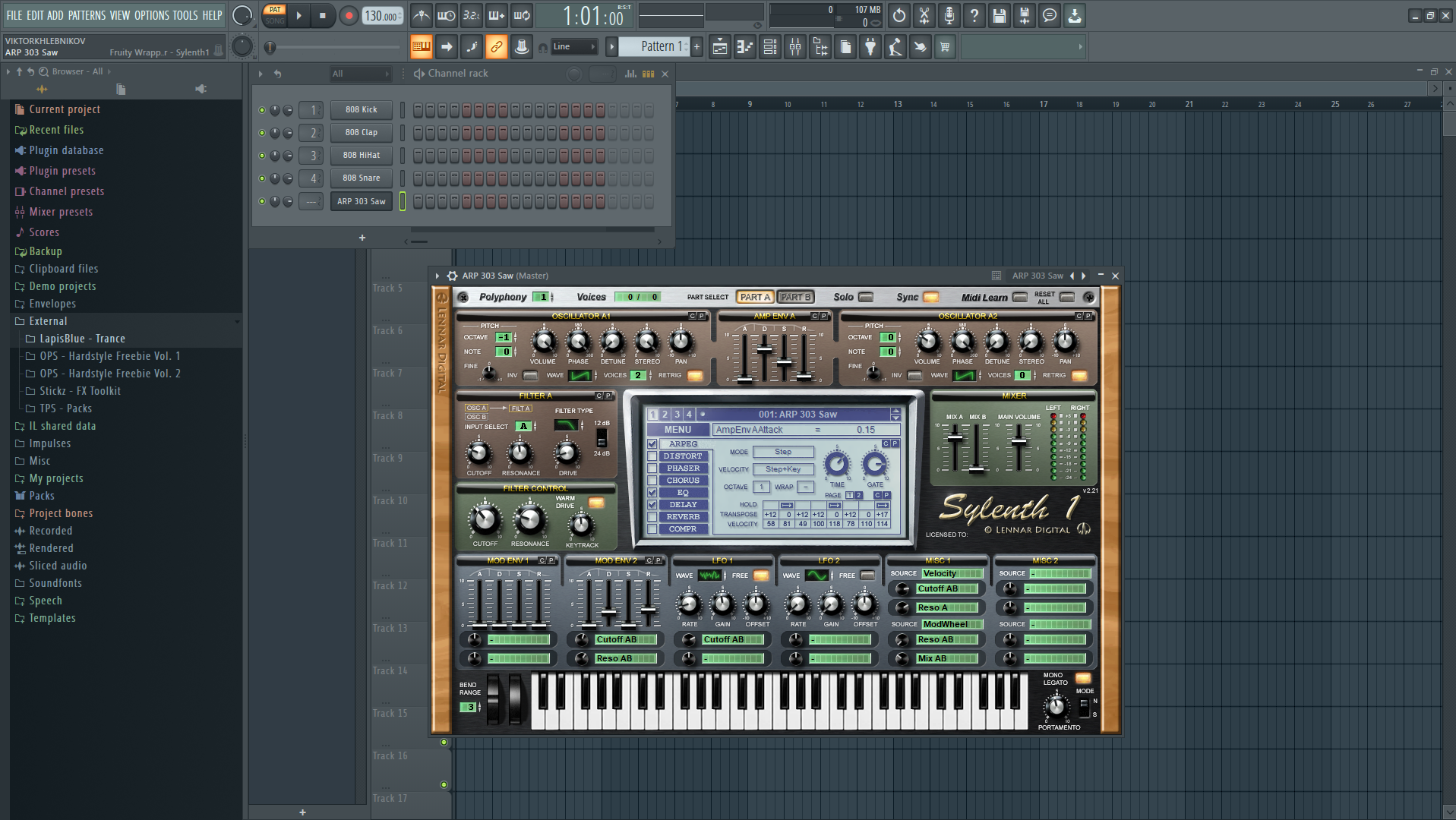The height and width of the screenshot is (820, 1456).
Task: Open the FILE menu
Action: [x=14, y=15]
